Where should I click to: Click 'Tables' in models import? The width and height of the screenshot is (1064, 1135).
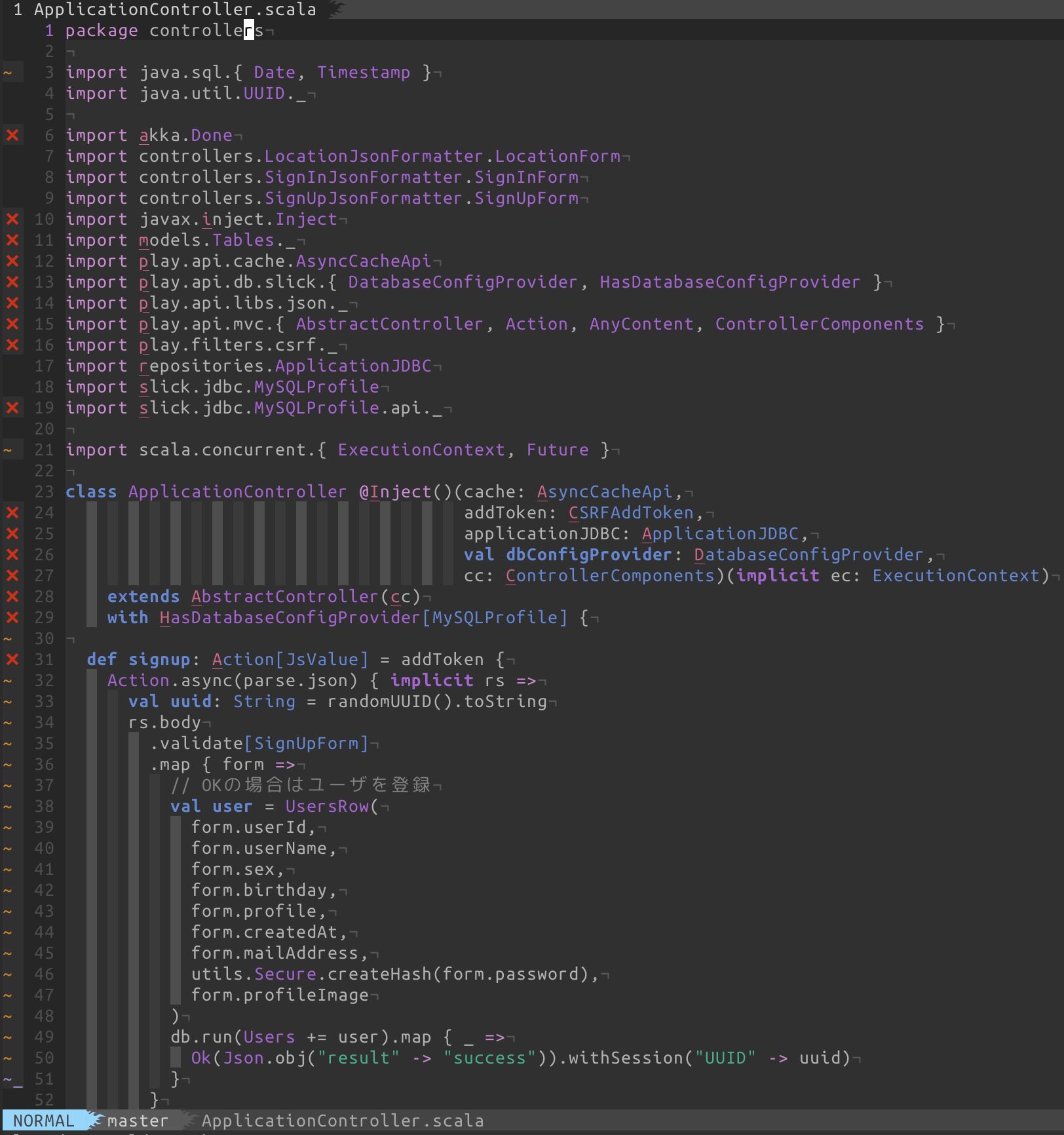243,240
